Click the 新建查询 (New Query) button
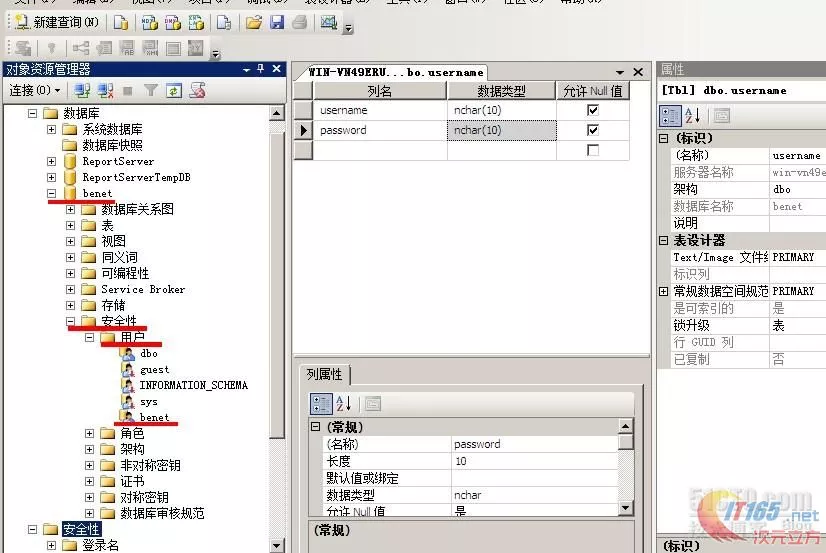 (58, 22)
